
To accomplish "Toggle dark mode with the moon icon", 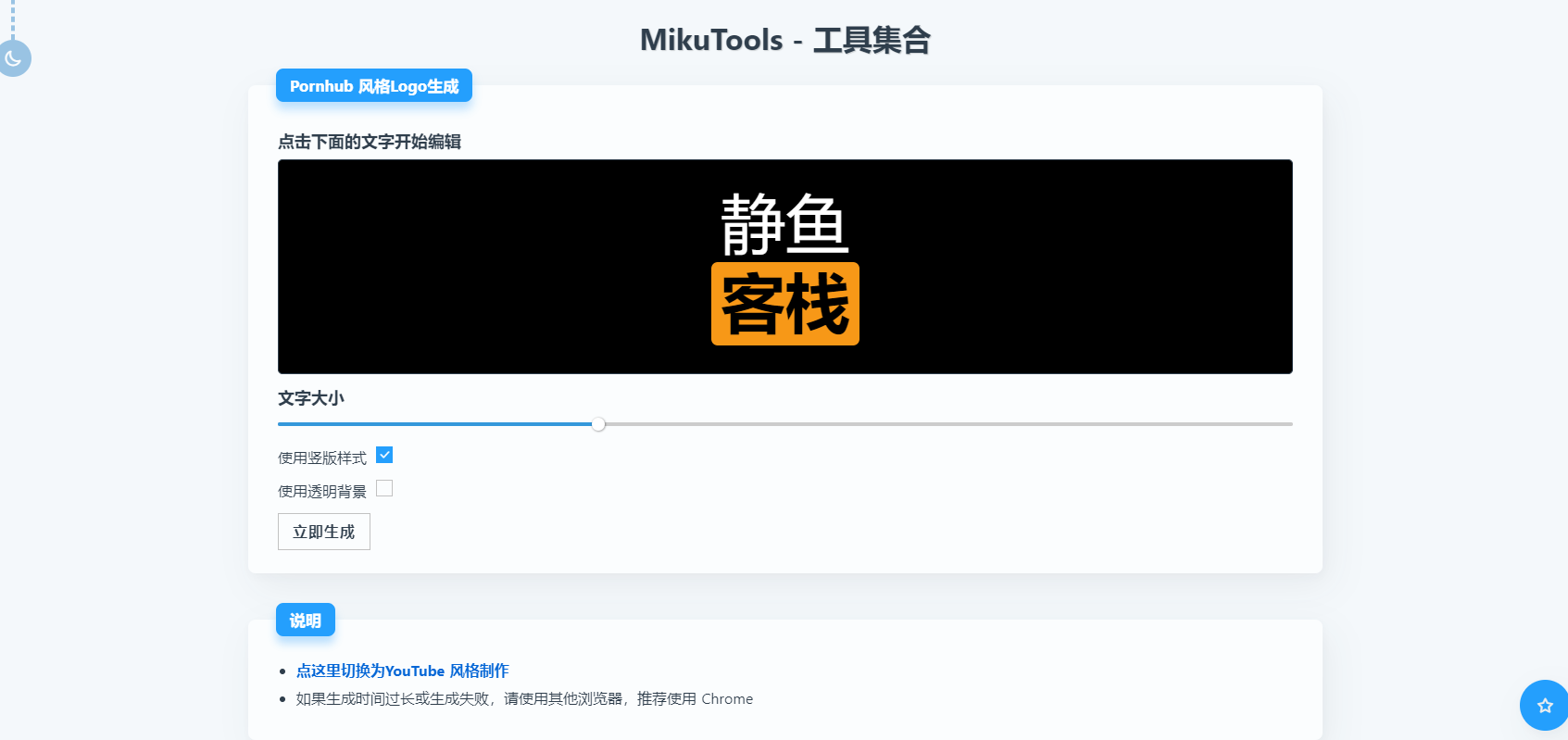I will 14,58.
